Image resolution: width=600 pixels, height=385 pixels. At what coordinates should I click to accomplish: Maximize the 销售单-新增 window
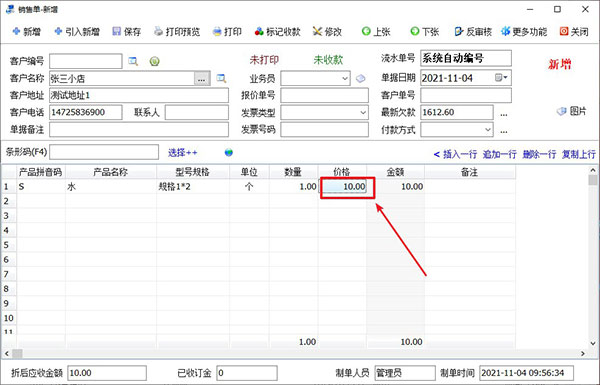pyautogui.click(x=558, y=9)
